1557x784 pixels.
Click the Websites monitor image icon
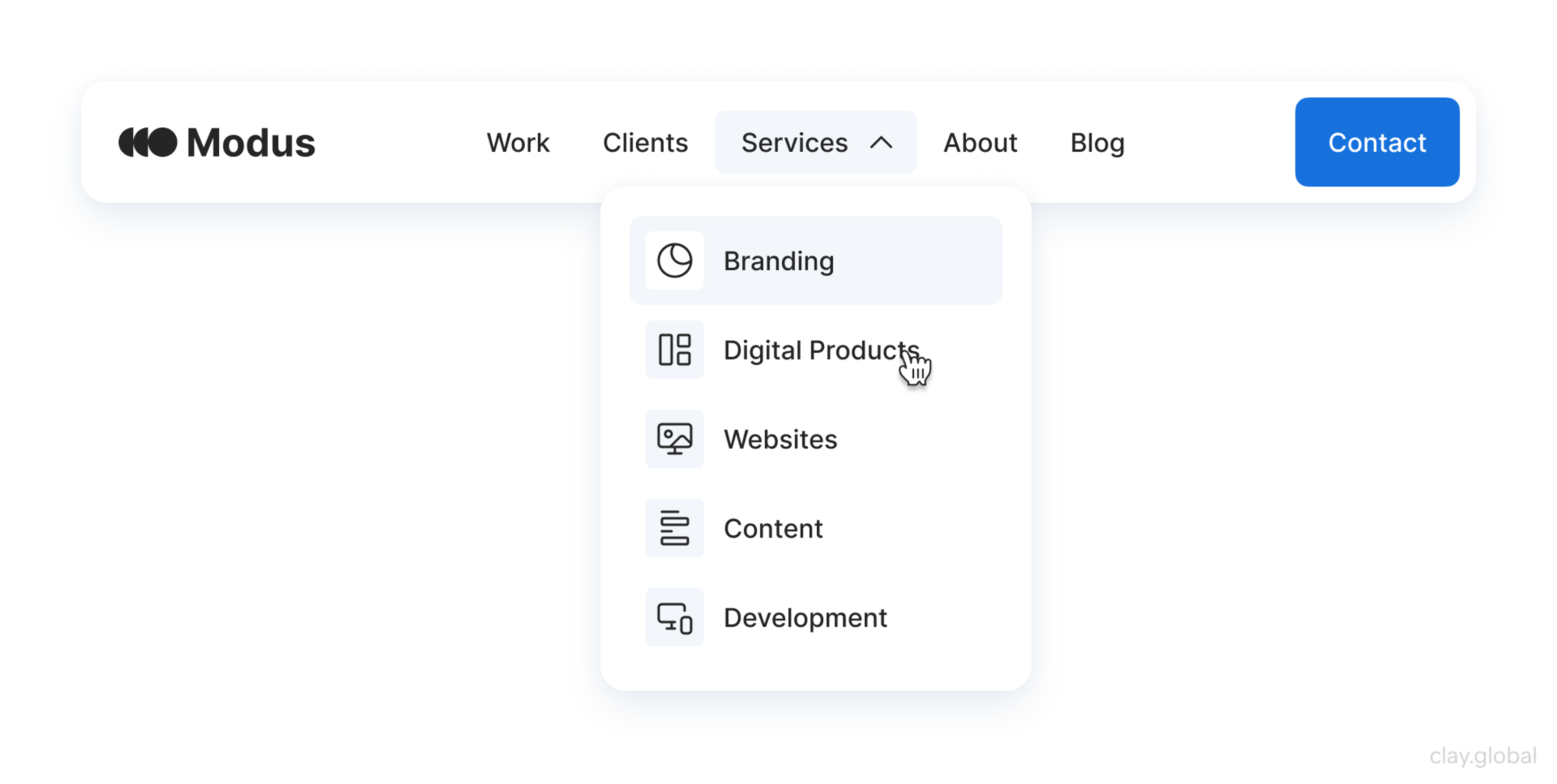coord(675,439)
